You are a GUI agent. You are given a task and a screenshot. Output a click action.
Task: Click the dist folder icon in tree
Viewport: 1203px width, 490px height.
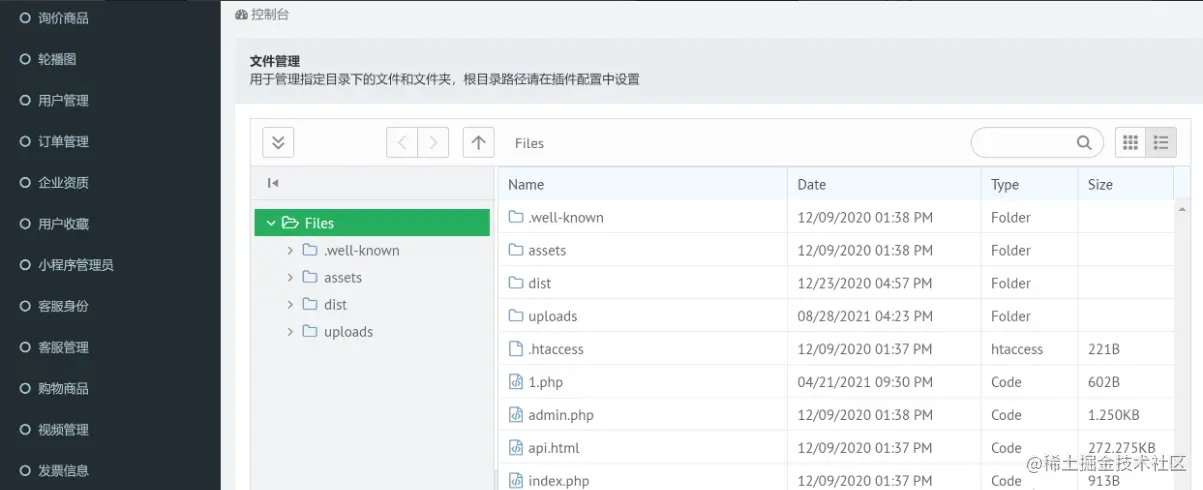(310, 304)
